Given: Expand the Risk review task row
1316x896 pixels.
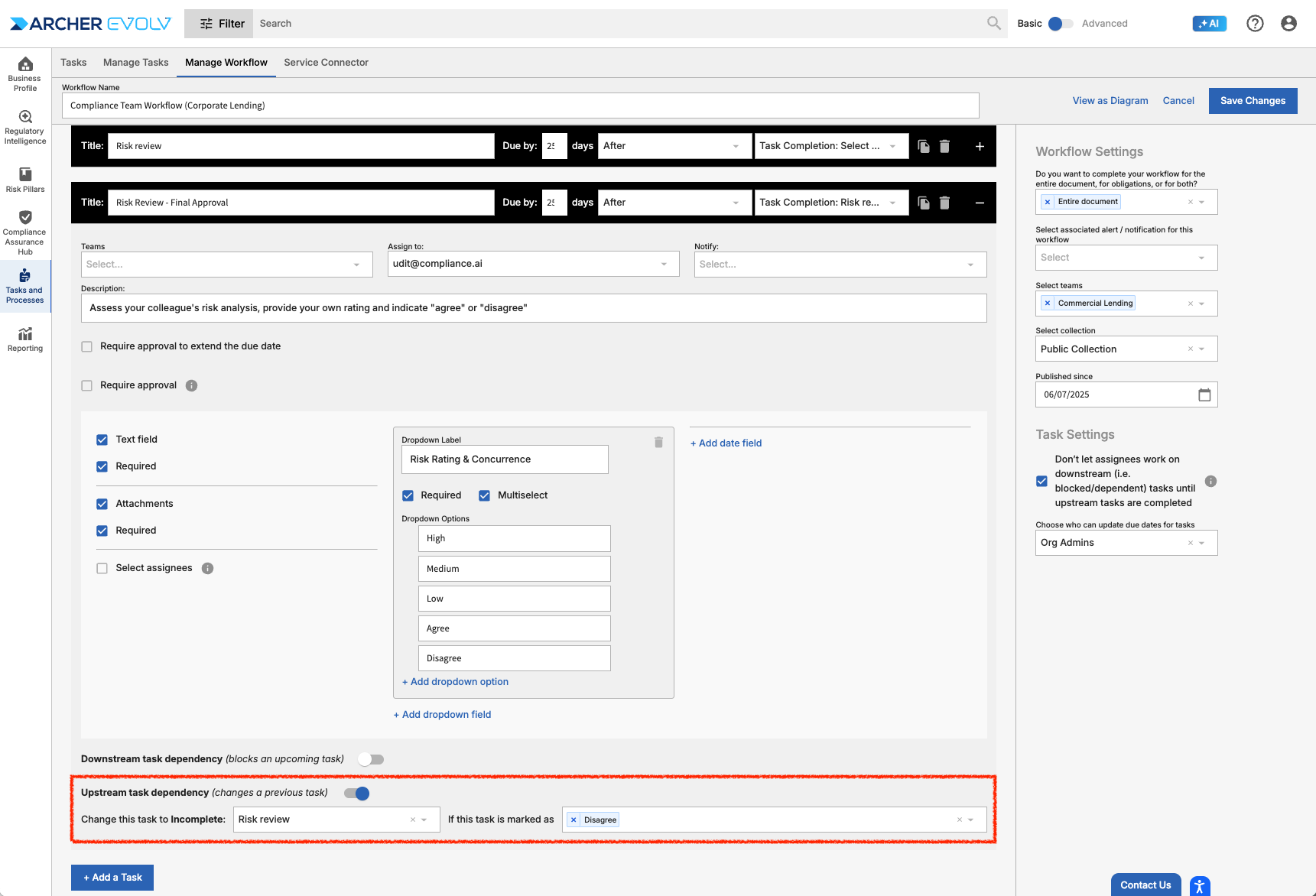Looking at the screenshot, I should (x=980, y=146).
